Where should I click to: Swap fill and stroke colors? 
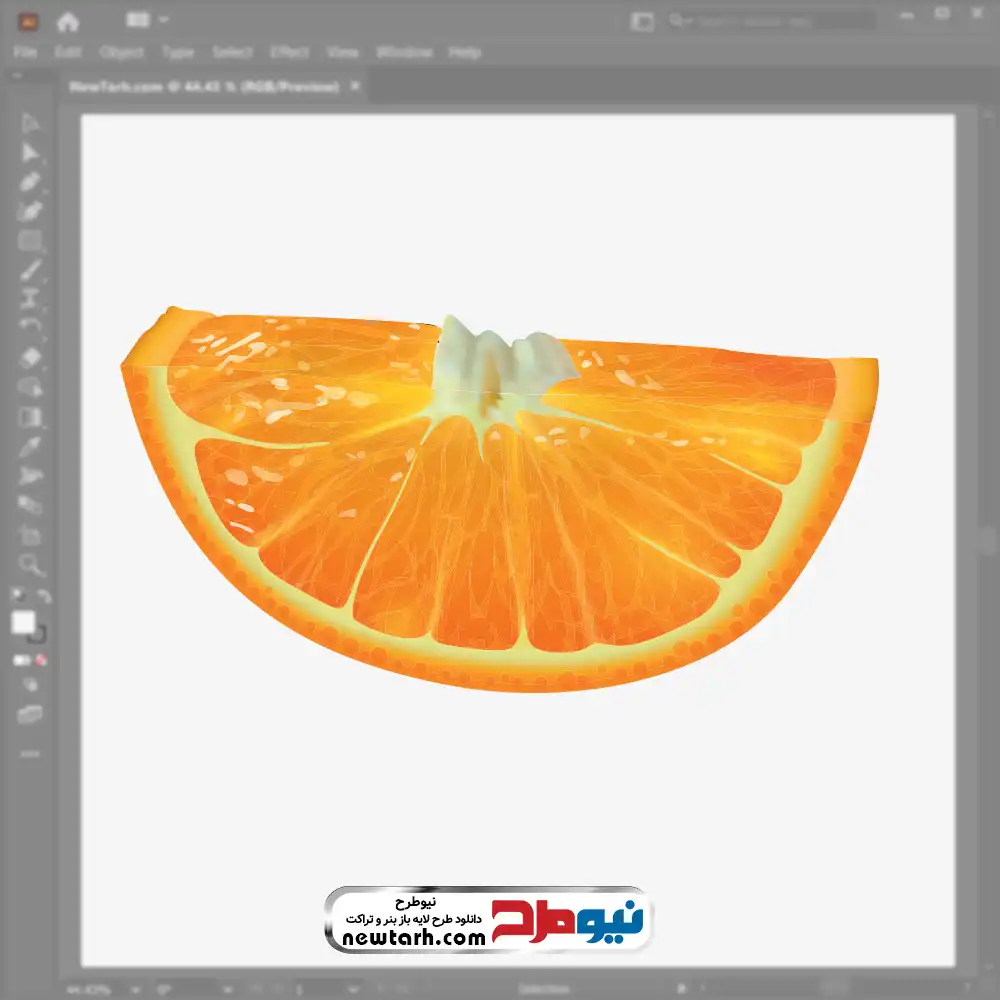pos(43,597)
